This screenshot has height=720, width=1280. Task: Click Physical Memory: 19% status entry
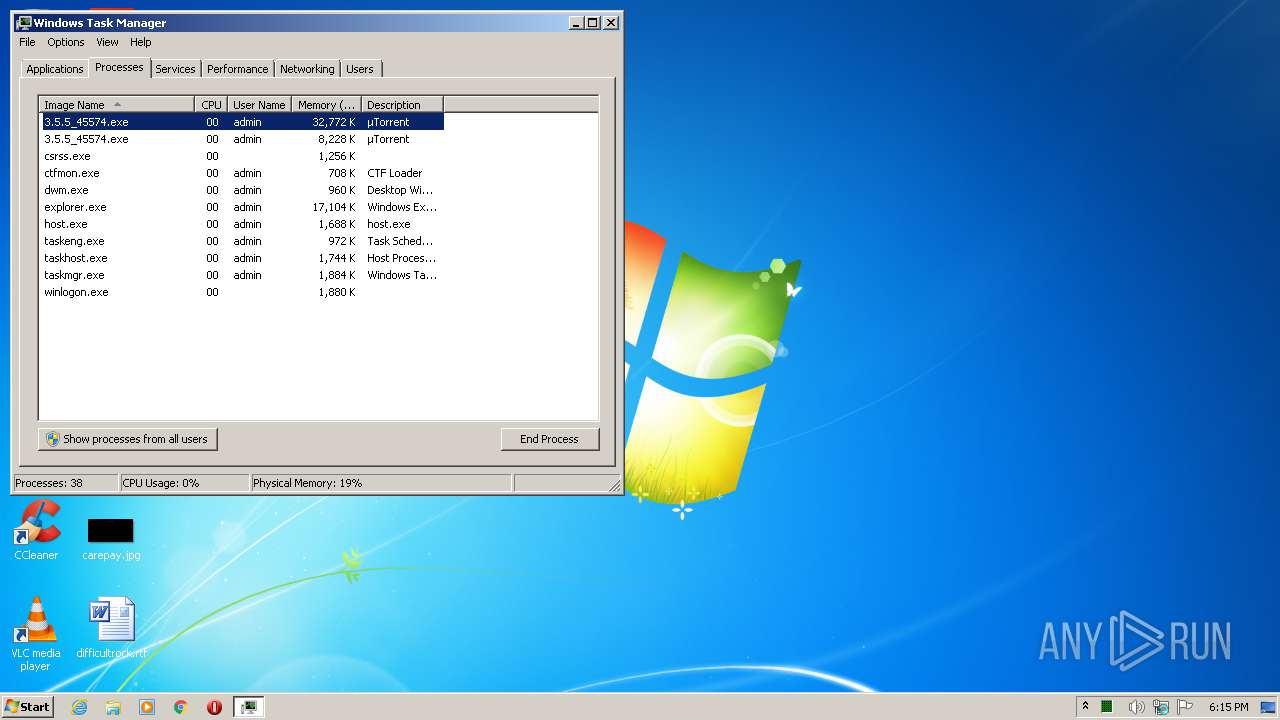pos(381,483)
